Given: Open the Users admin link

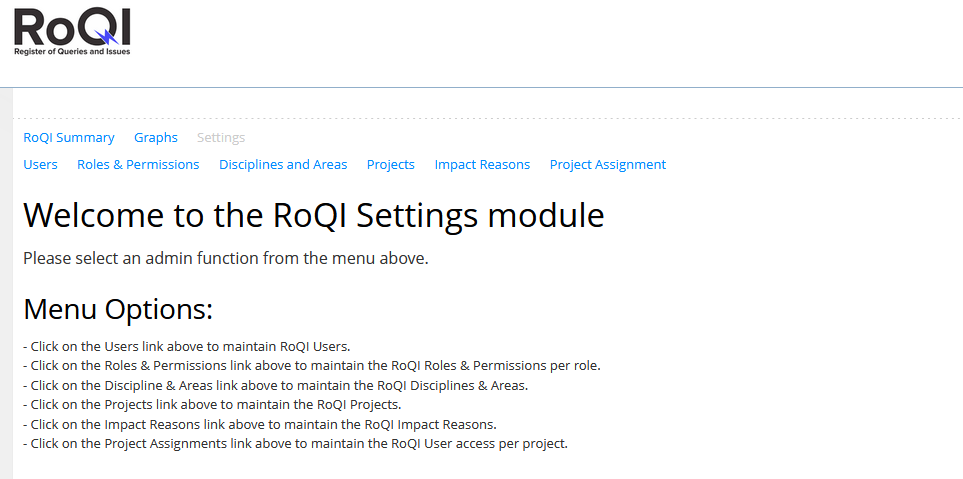Looking at the screenshot, I should [x=40, y=165].
